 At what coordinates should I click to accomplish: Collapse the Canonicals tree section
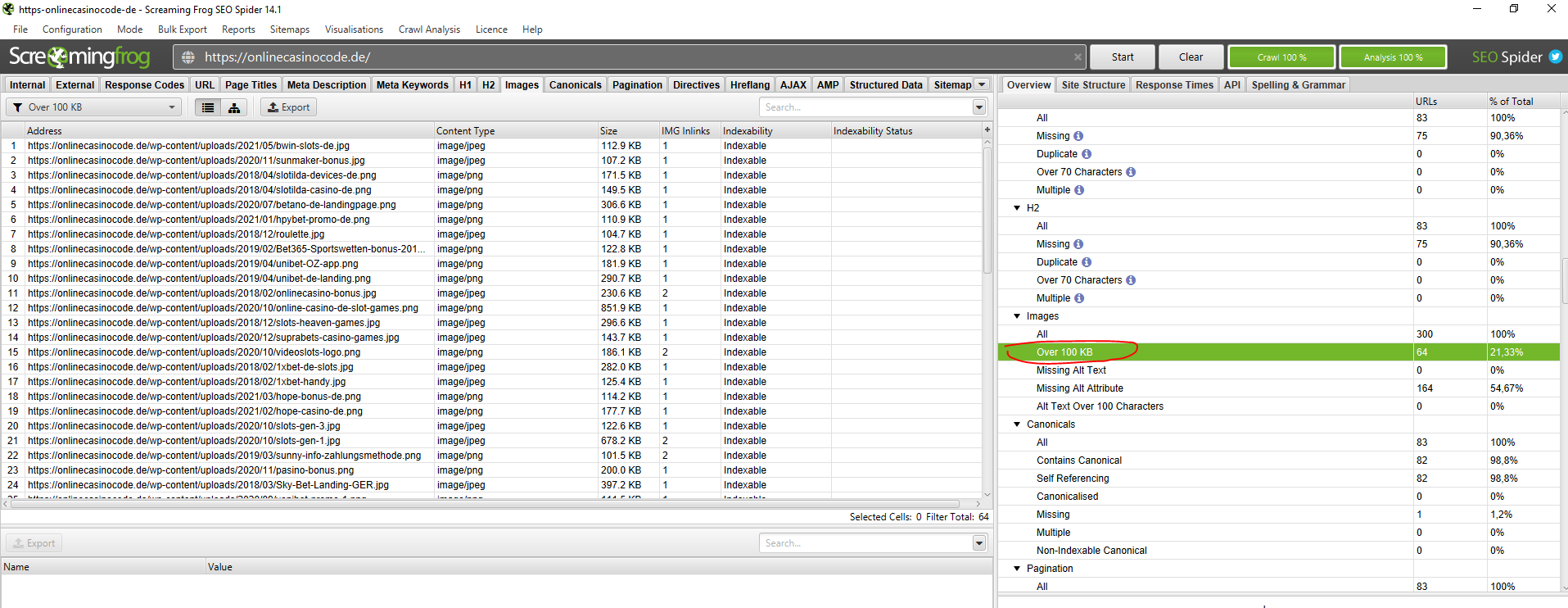[x=1017, y=424]
